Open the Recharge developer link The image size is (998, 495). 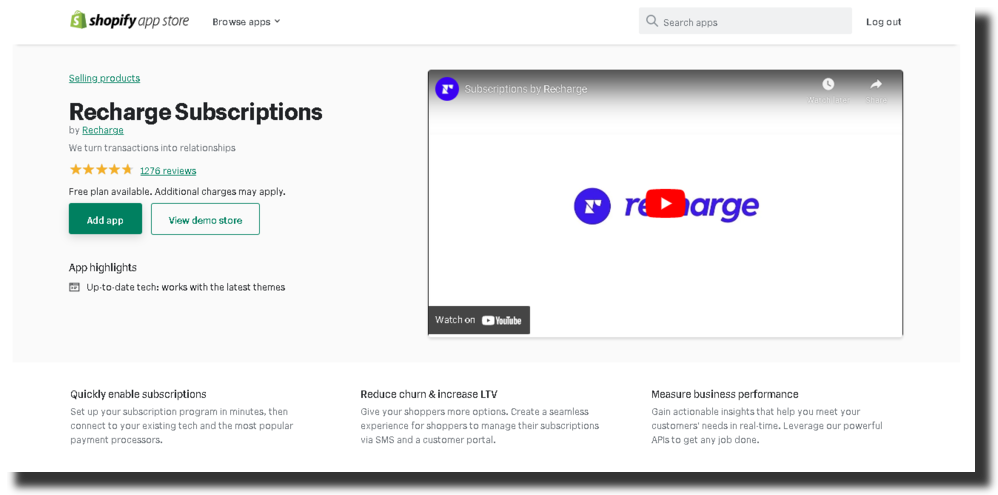[102, 130]
